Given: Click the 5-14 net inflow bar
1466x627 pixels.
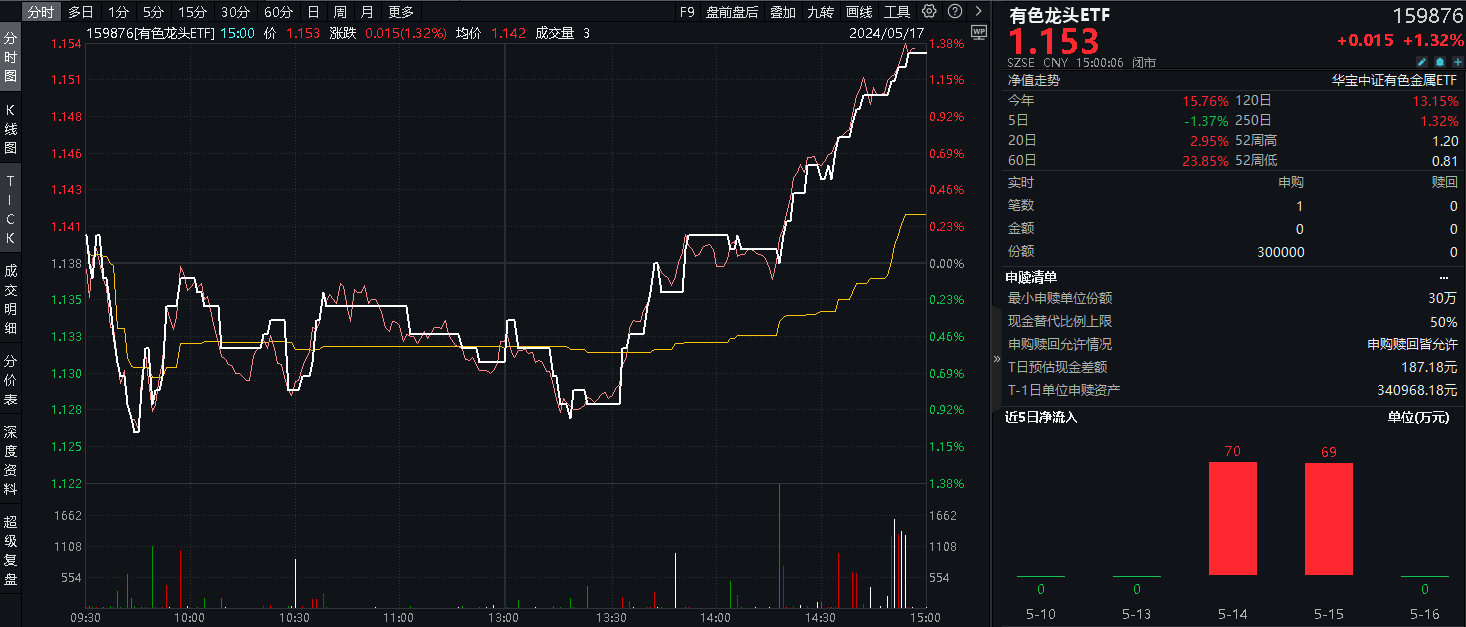Looking at the screenshot, I should [1233, 519].
